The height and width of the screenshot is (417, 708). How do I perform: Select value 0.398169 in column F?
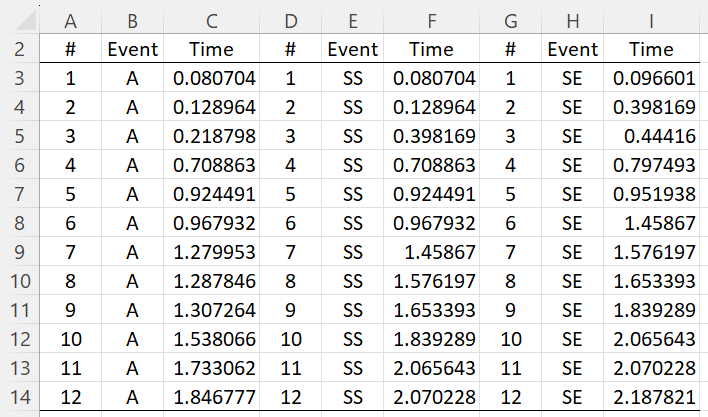[432, 136]
